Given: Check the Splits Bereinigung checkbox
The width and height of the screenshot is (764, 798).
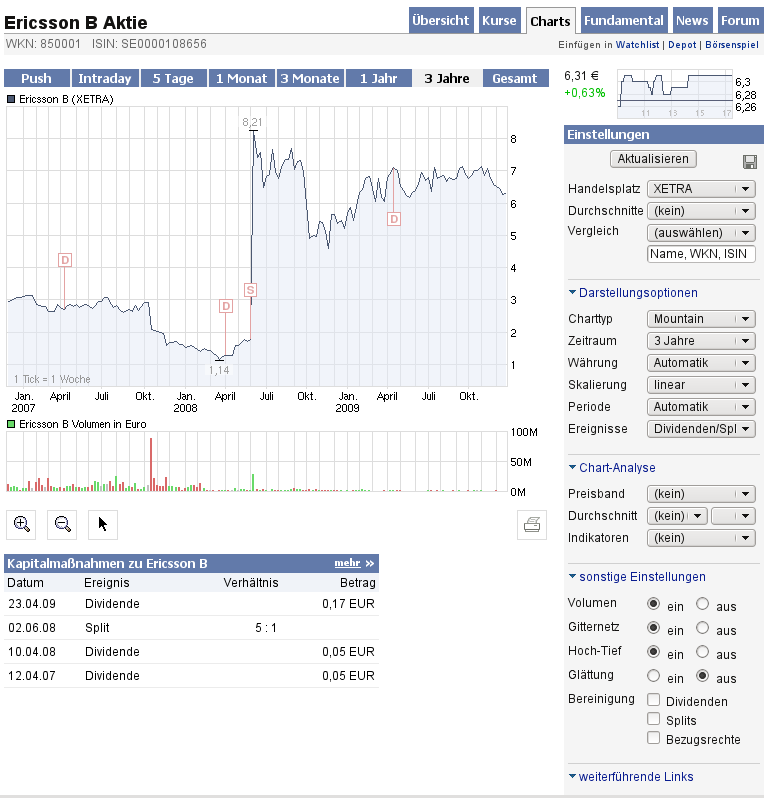Looking at the screenshot, I should click(654, 719).
